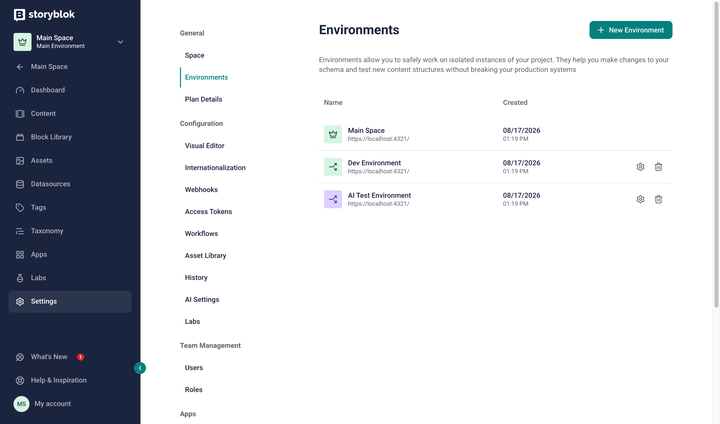The image size is (720, 424).
Task: Click the Datasources label
Action: [51, 184]
